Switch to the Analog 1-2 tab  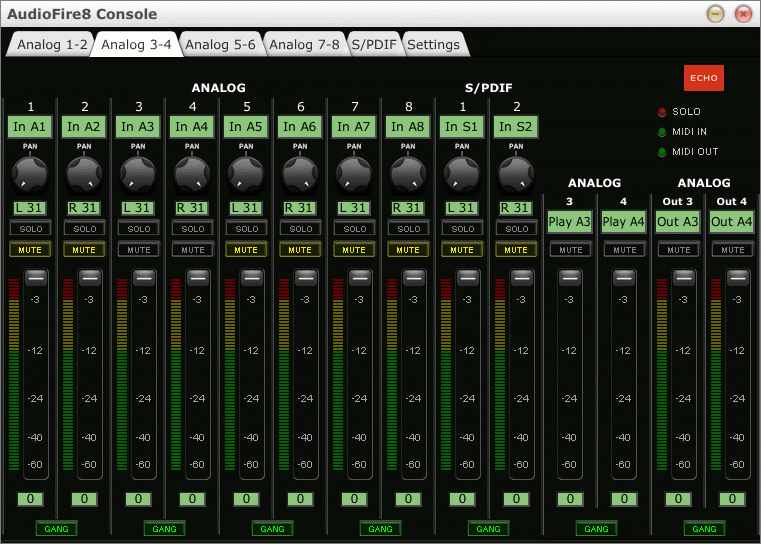click(51, 45)
